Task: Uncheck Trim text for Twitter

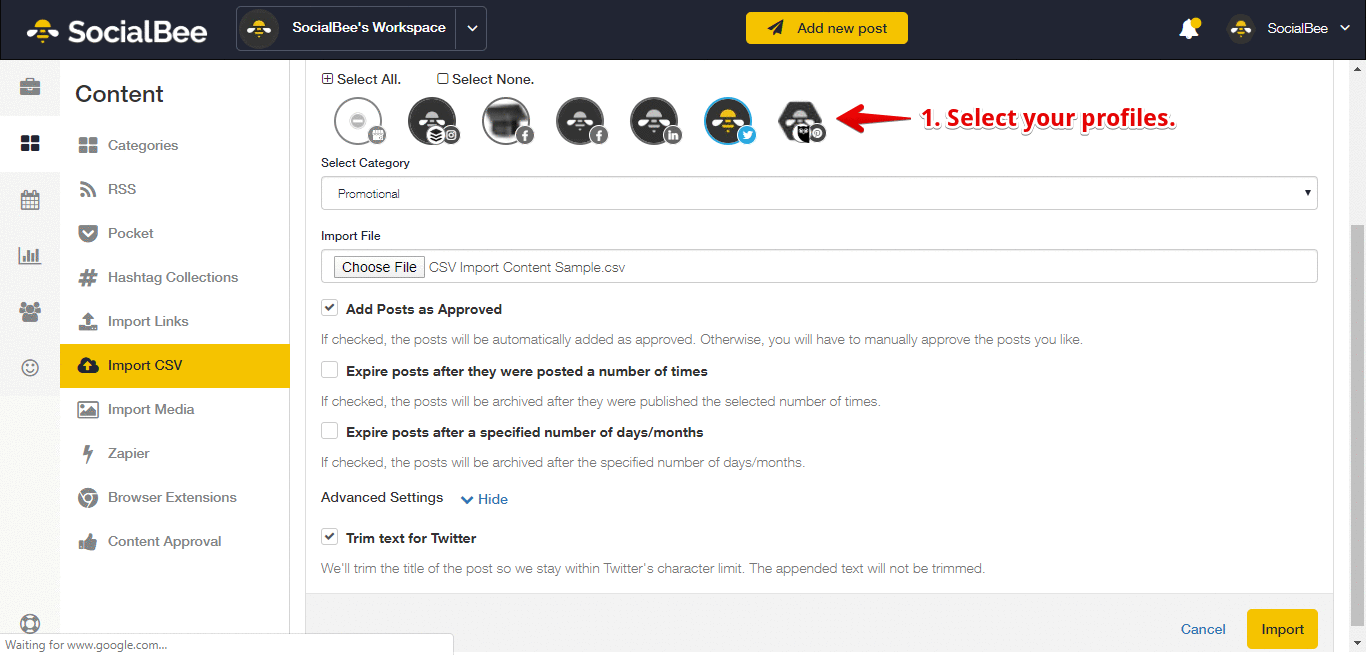Action: [330, 537]
